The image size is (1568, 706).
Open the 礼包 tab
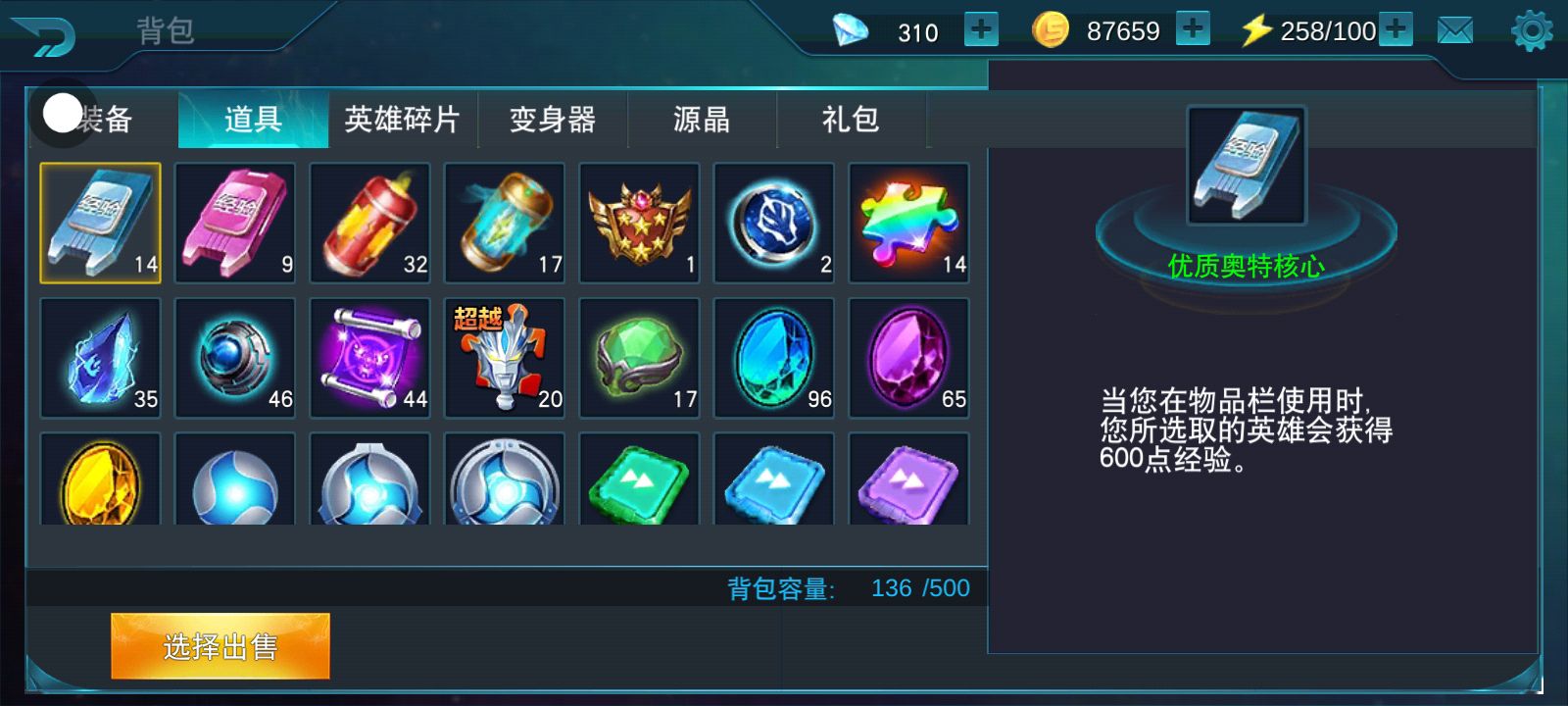851,120
